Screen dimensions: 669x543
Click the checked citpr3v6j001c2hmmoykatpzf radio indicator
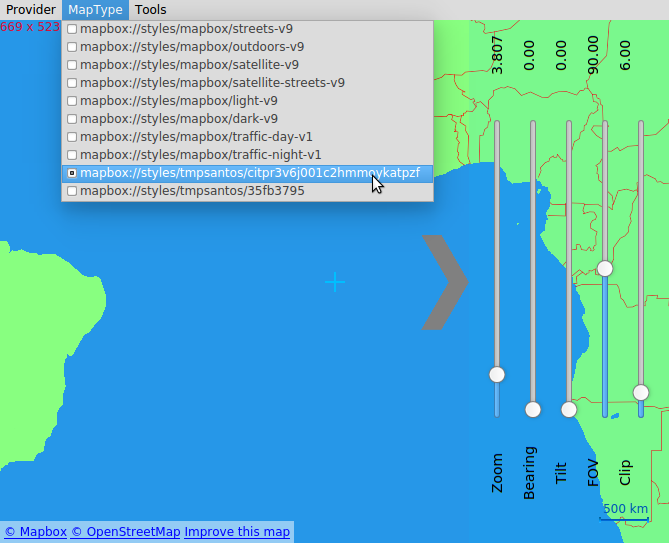pyautogui.click(x=72, y=173)
